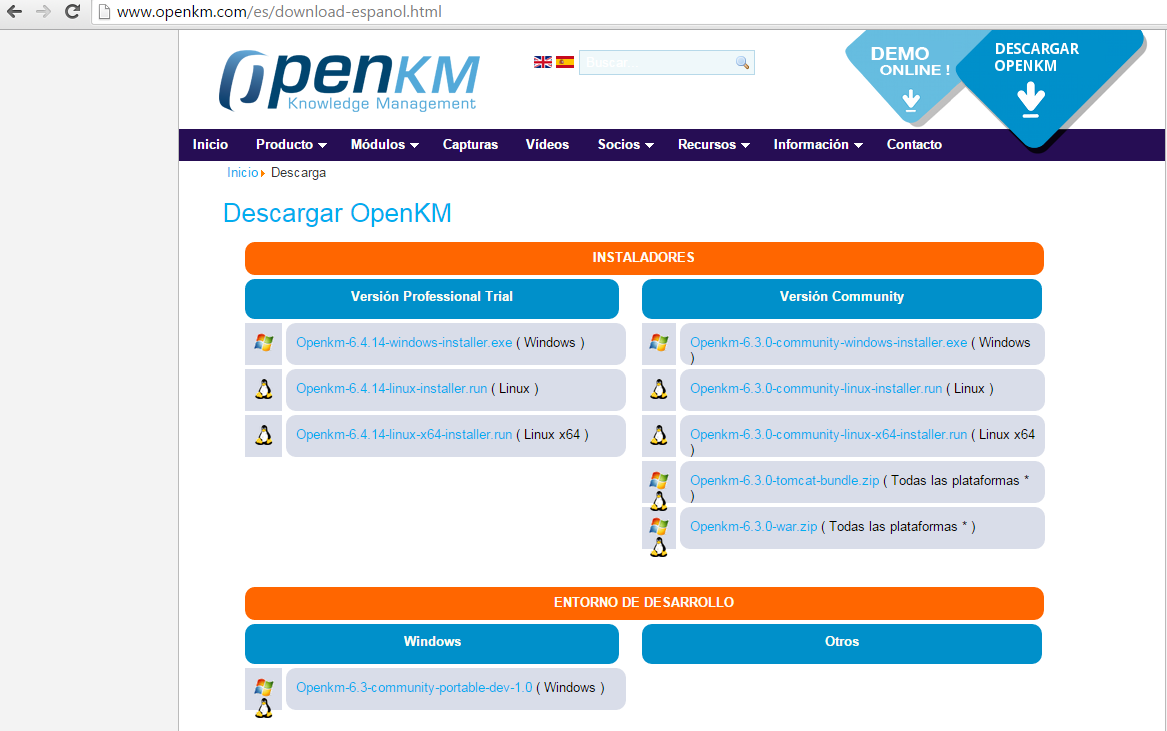Click the Inicio breadcrumb link
This screenshot has height=731, width=1167.
(x=242, y=173)
